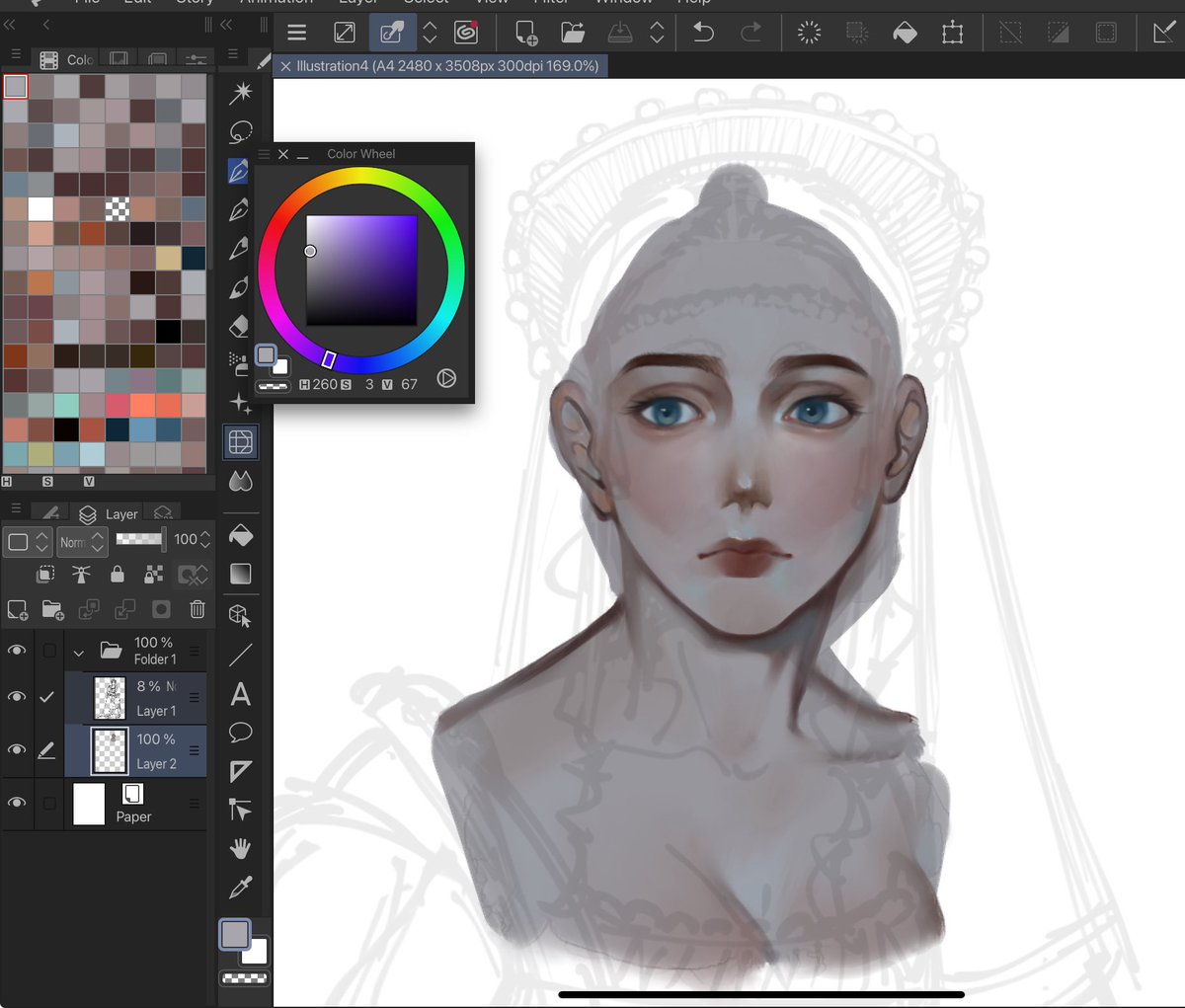Image resolution: width=1185 pixels, height=1008 pixels.
Task: Click the Delete trash icon in Layer panel
Action: click(x=197, y=609)
